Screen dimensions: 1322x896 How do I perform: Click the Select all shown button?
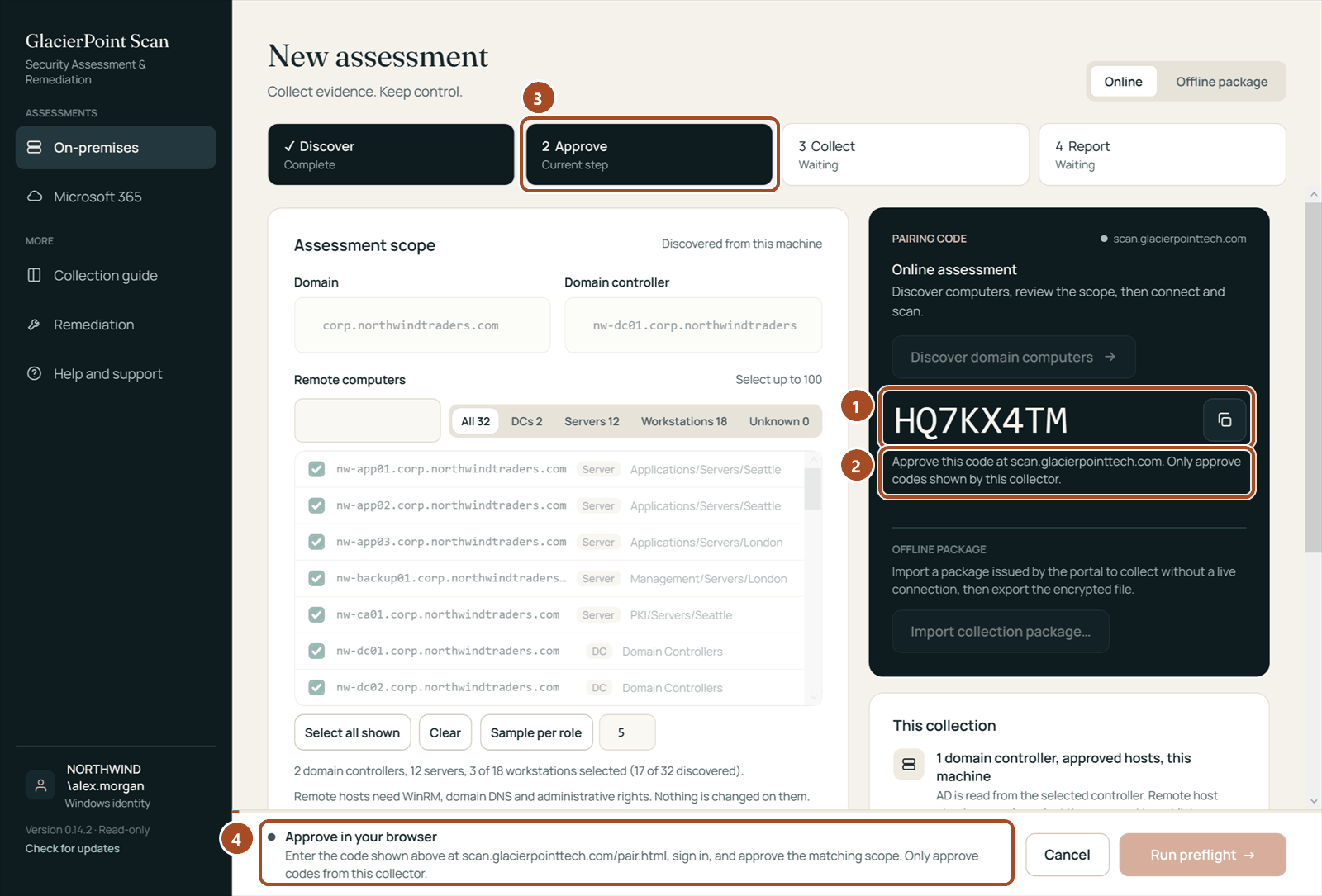352,732
